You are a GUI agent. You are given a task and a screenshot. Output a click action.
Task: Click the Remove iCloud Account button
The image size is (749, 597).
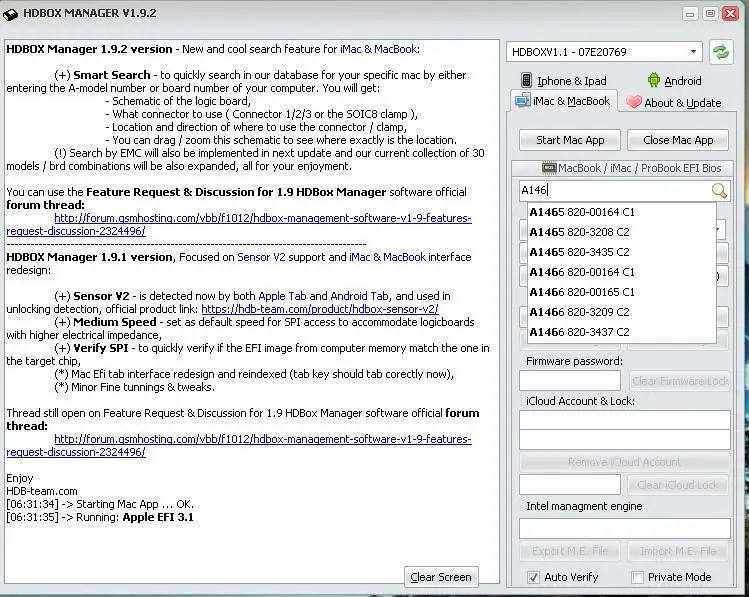coord(624,462)
